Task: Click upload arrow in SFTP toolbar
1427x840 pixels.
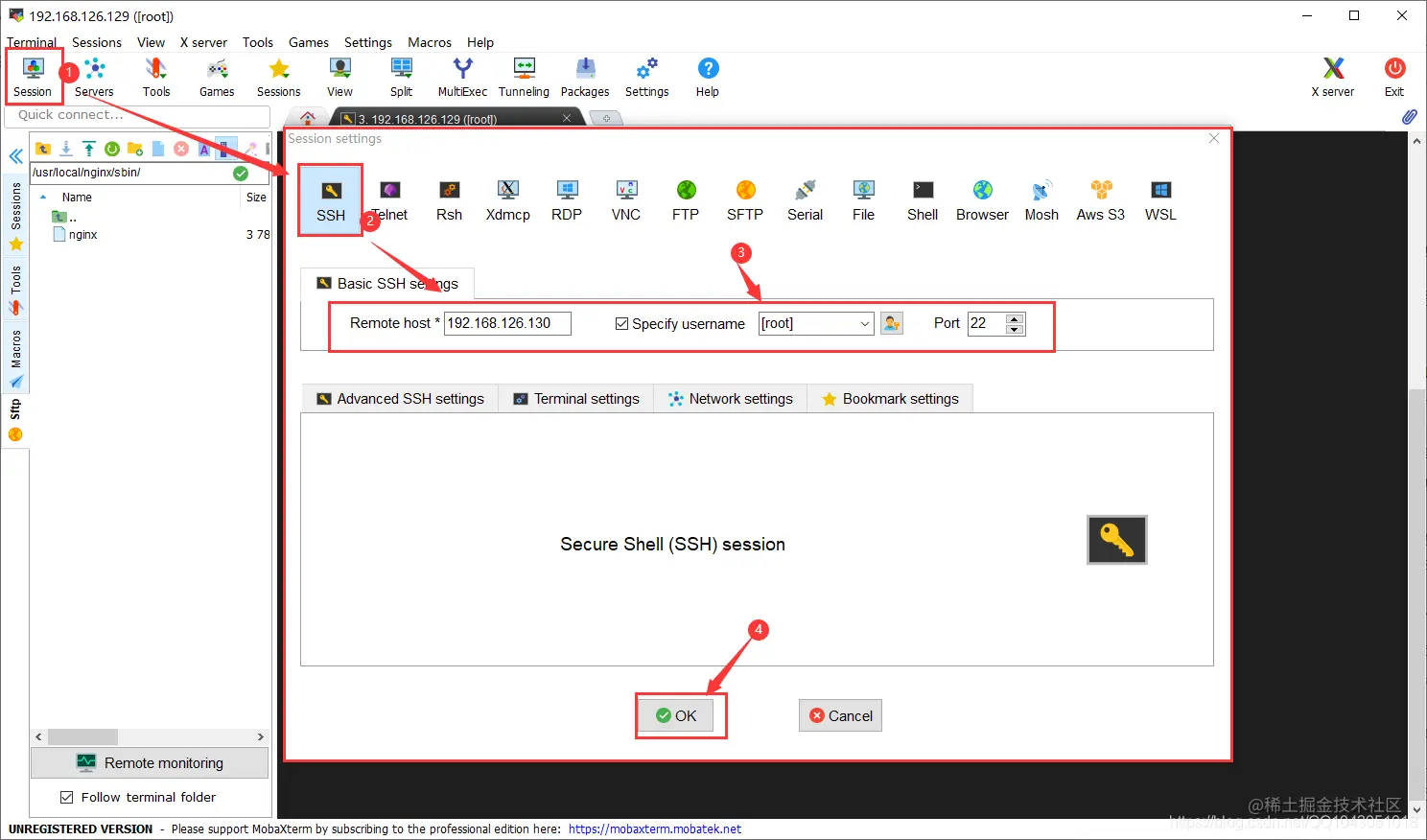Action: click(x=89, y=149)
